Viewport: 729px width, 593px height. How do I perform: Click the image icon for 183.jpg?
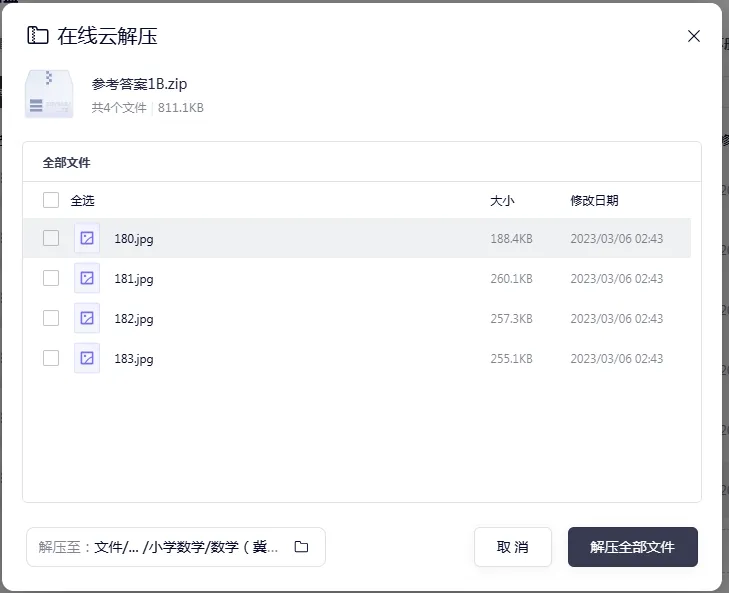87,358
